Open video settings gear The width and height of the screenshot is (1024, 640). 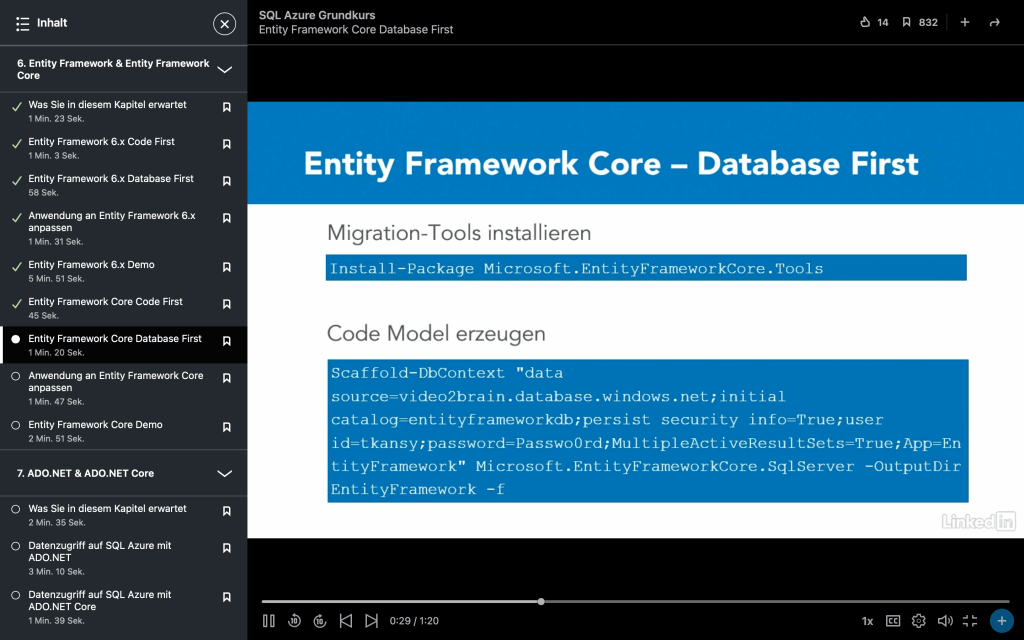coord(919,621)
